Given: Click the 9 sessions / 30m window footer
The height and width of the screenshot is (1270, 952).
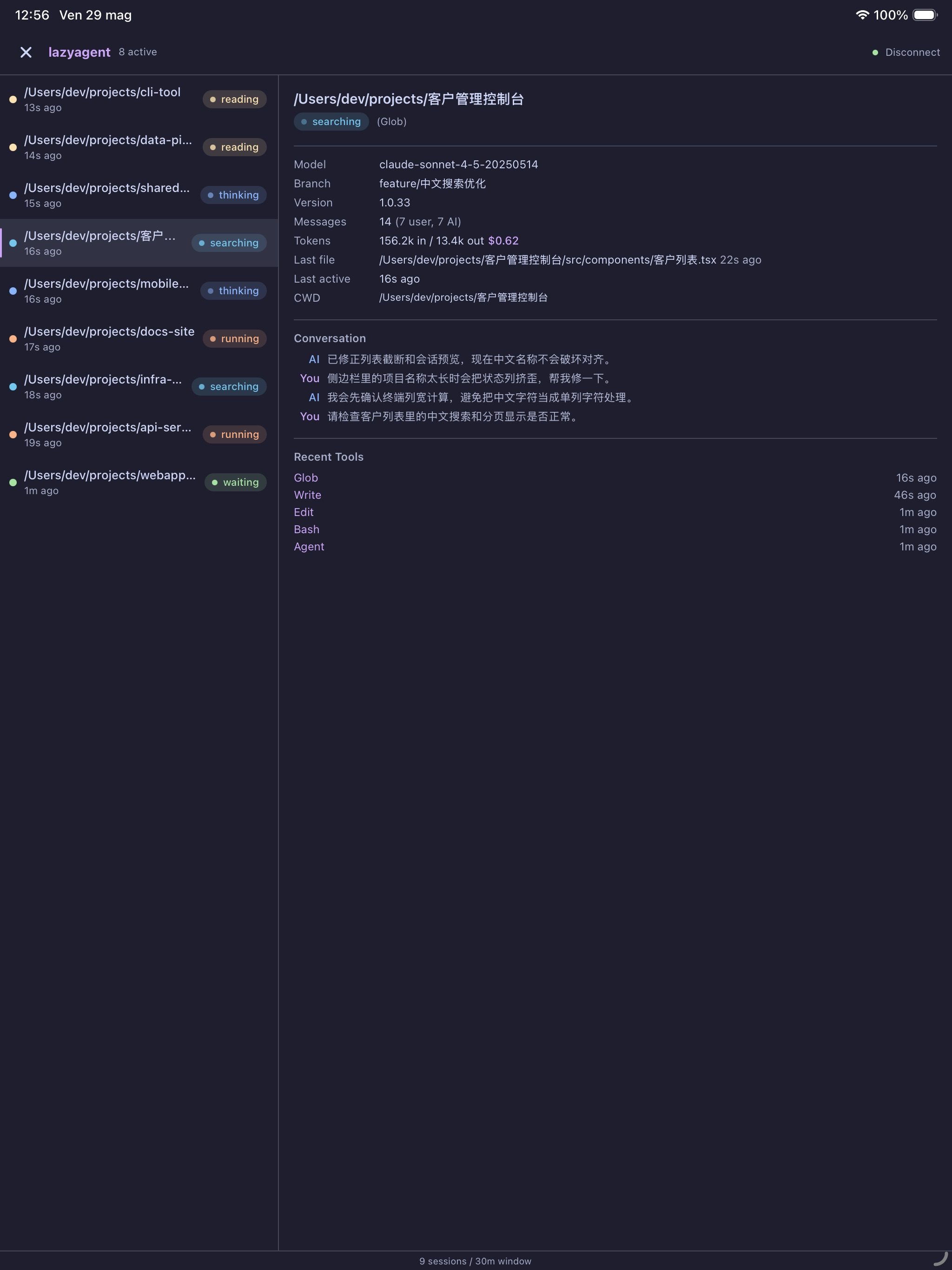Looking at the screenshot, I should click(476, 1261).
